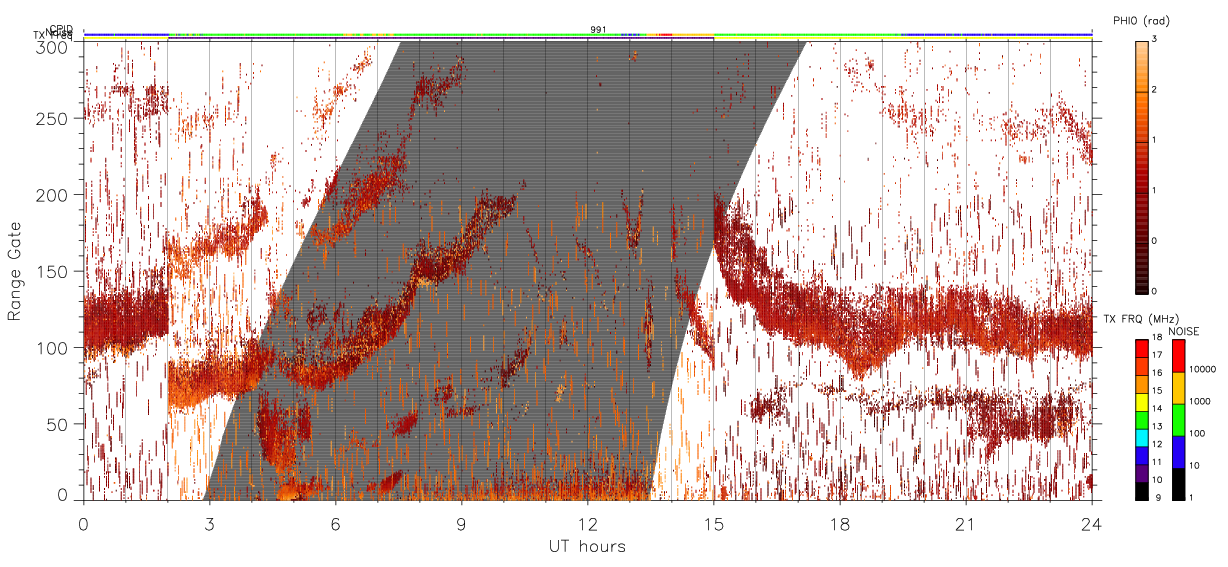Pick the purple 10-11 MHz TX FRQ swatch
The width and height of the screenshot is (1228, 567).
tap(1142, 473)
